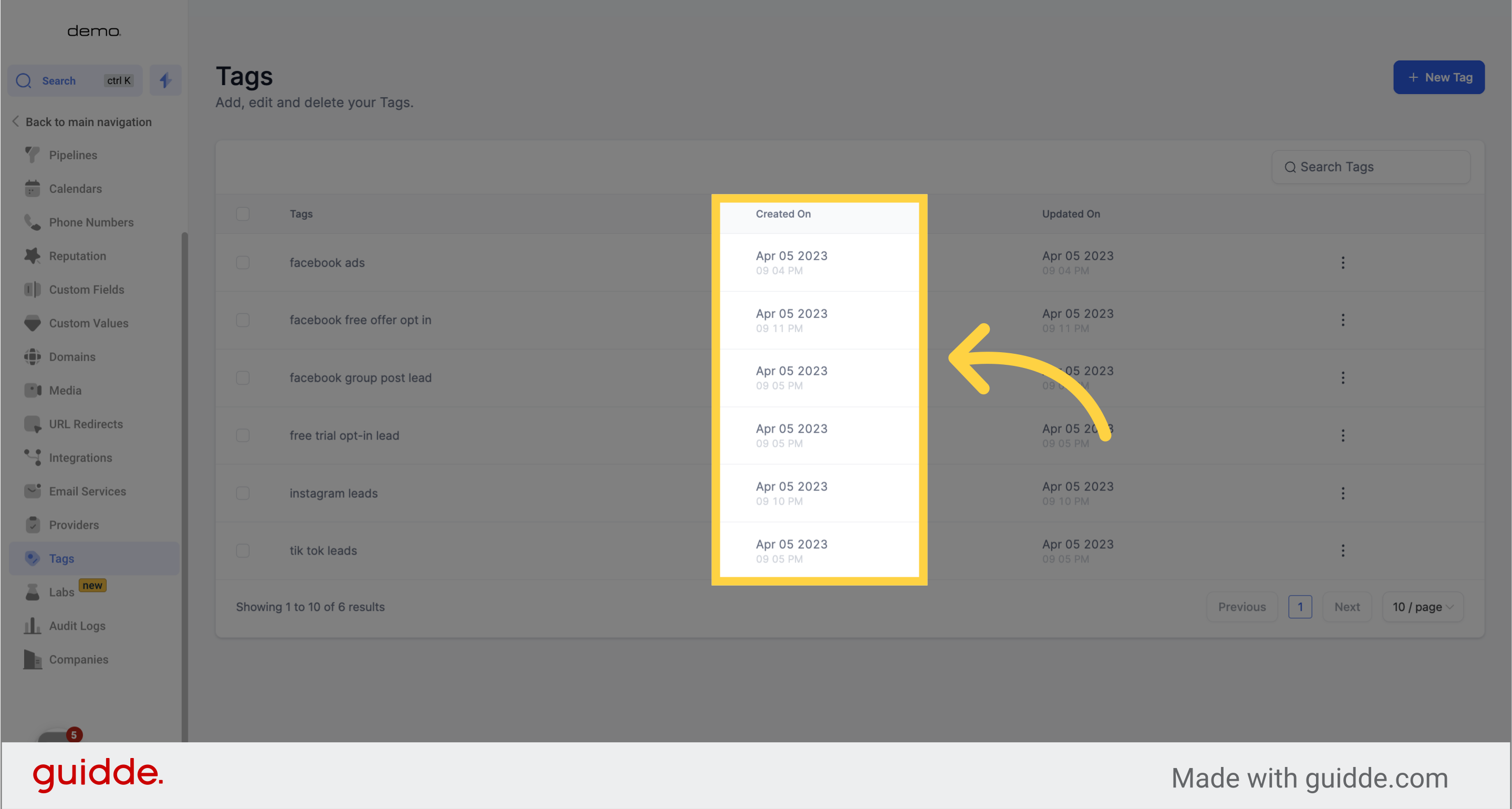Open actions menu for instagram leads tag
The width and height of the screenshot is (1512, 809).
[1342, 493]
